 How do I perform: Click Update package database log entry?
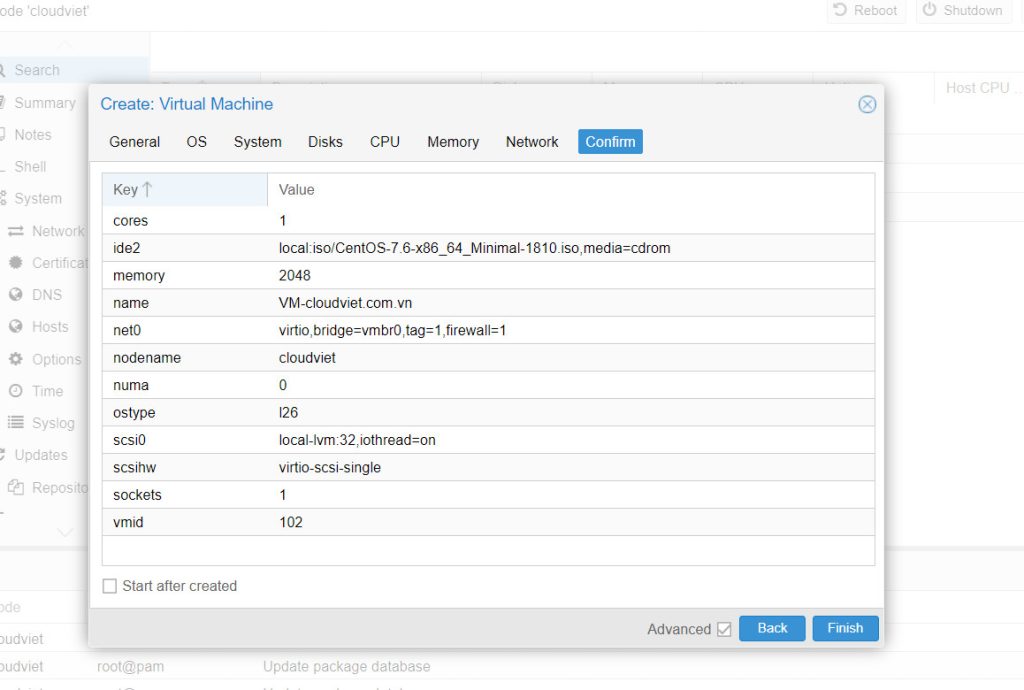[347, 666]
